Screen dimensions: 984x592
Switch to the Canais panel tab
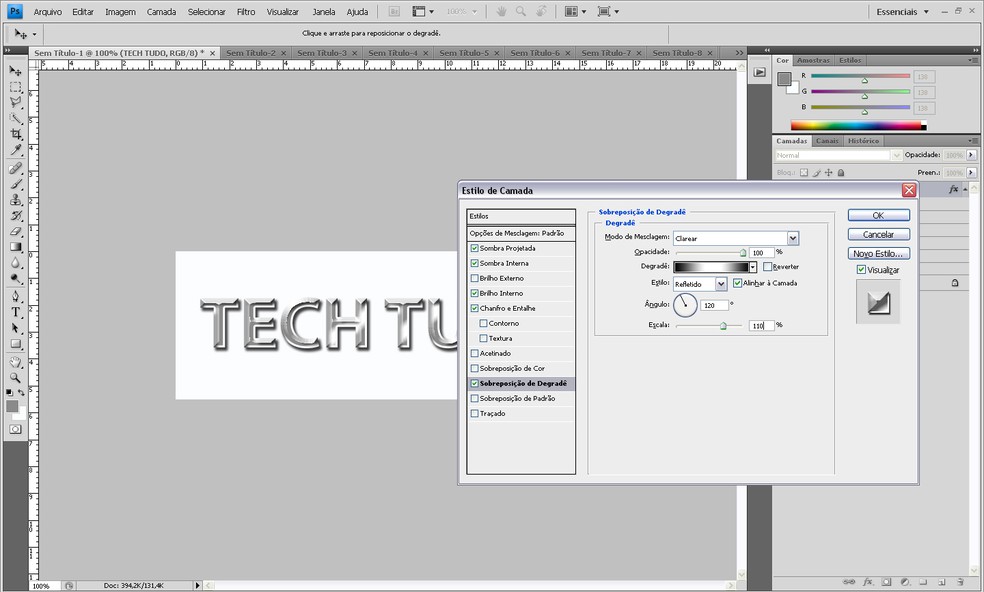827,141
